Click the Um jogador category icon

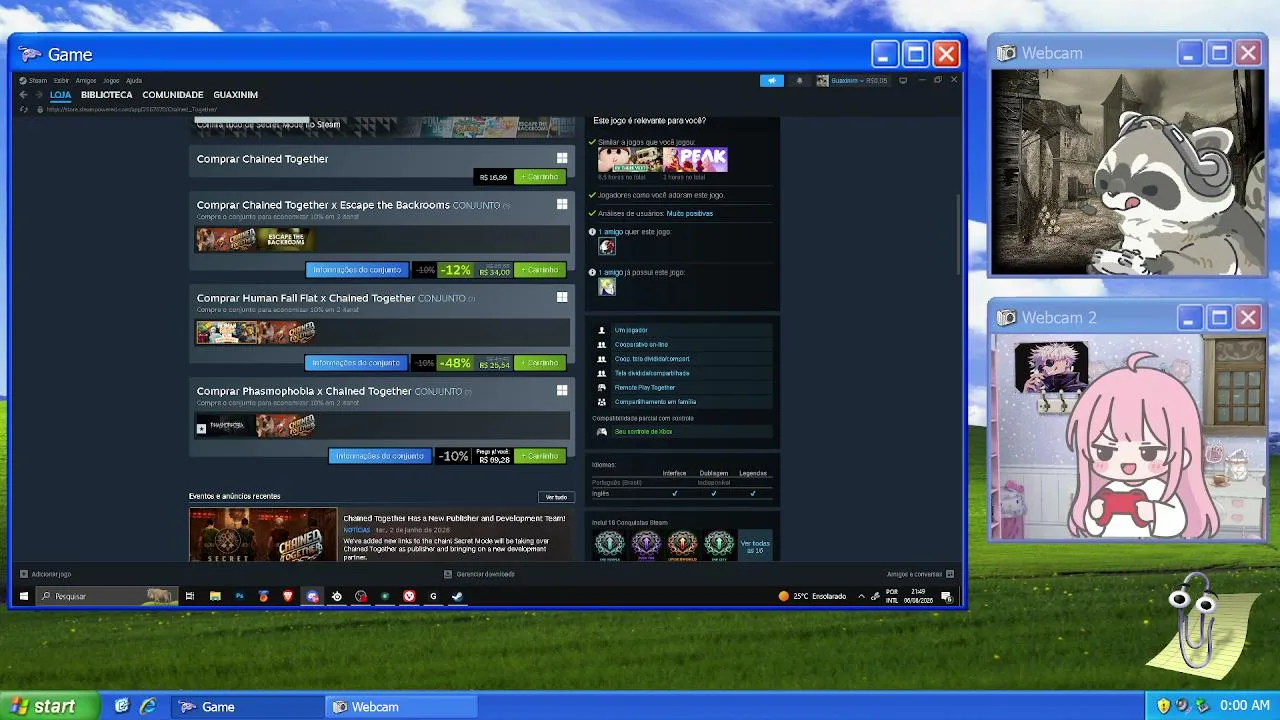click(x=602, y=330)
